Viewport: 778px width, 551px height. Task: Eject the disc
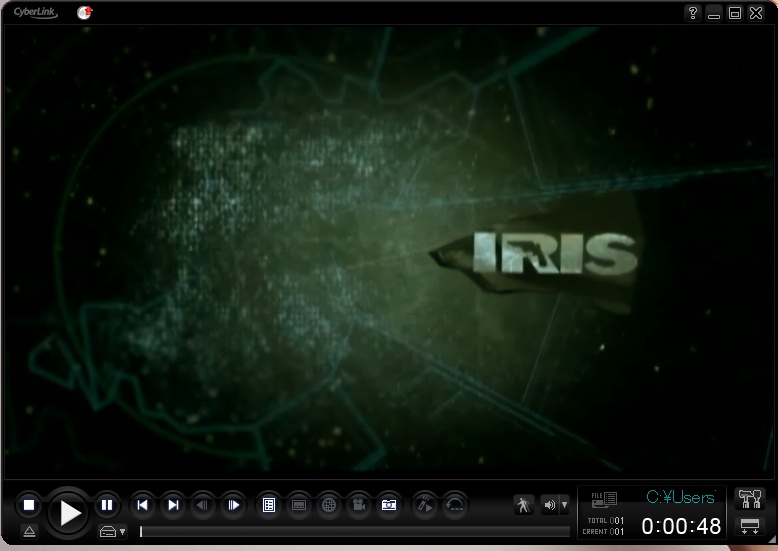29,532
